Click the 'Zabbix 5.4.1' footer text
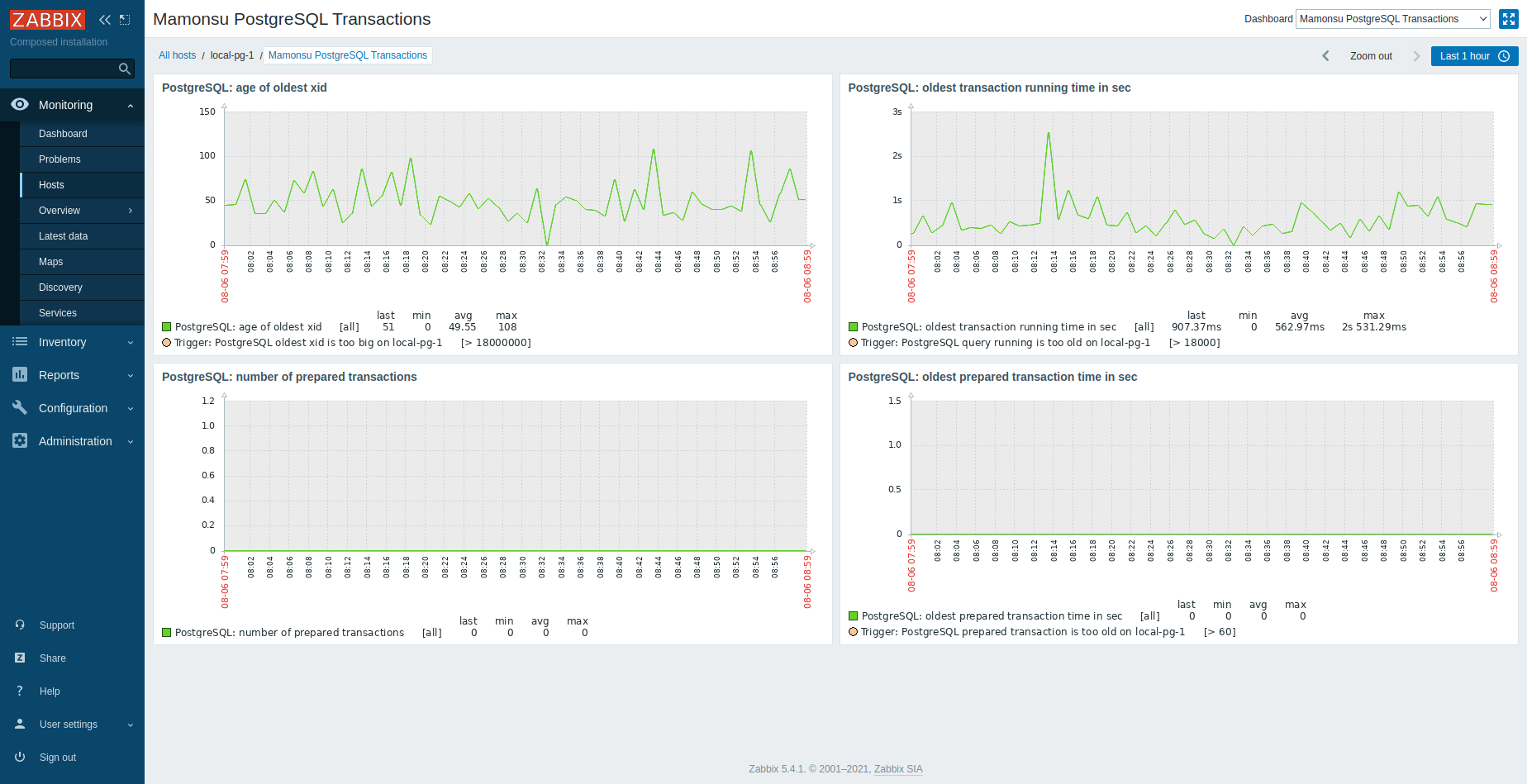 point(778,769)
